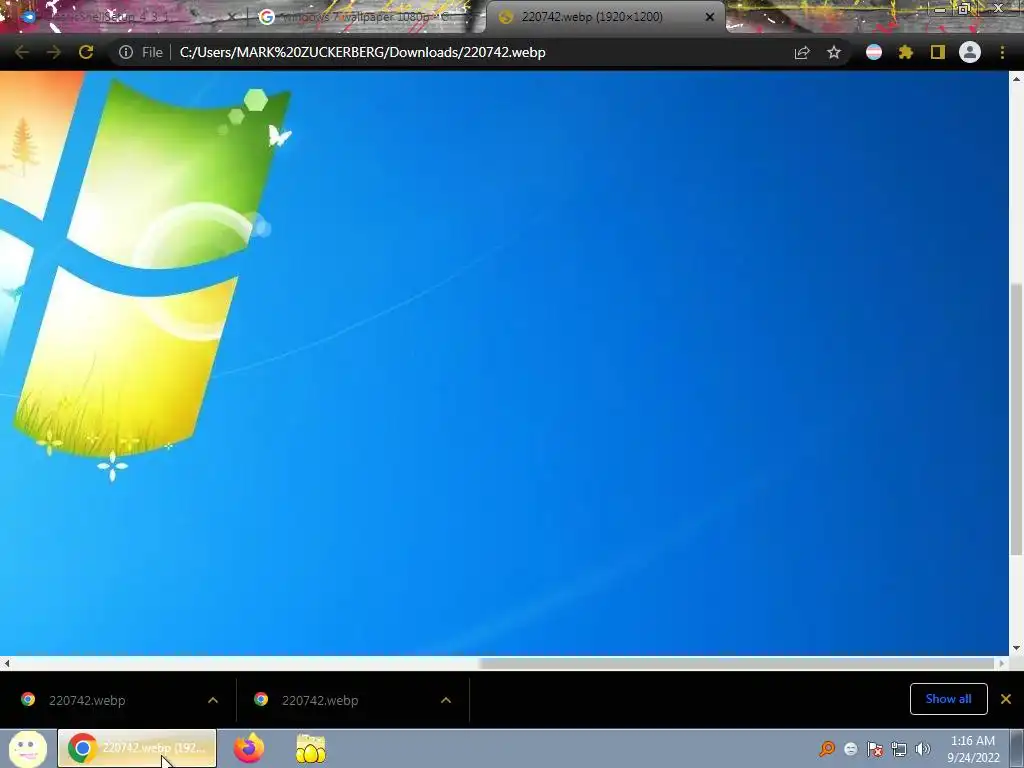Bookmark this tab with the star icon
Viewport: 1024px width, 768px height.
(834, 52)
